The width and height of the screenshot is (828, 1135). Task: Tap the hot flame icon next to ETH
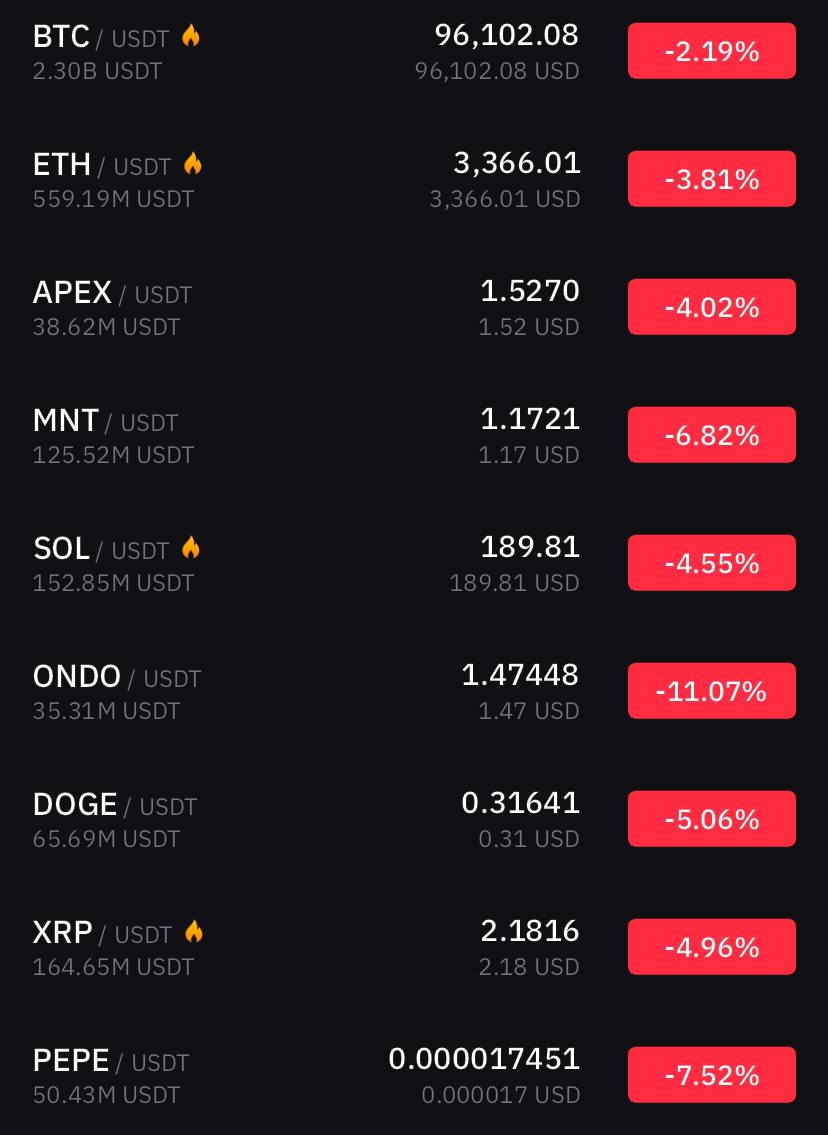click(x=193, y=164)
